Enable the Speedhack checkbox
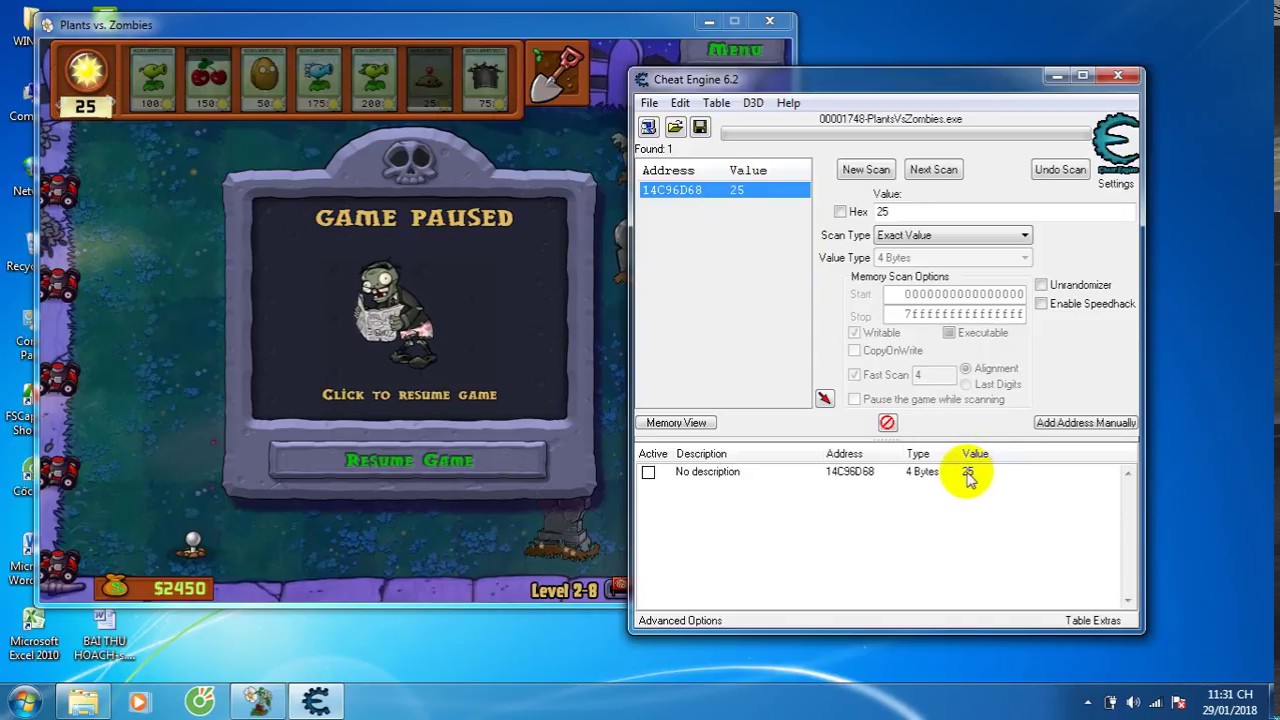The width and height of the screenshot is (1280, 720). (x=1041, y=304)
